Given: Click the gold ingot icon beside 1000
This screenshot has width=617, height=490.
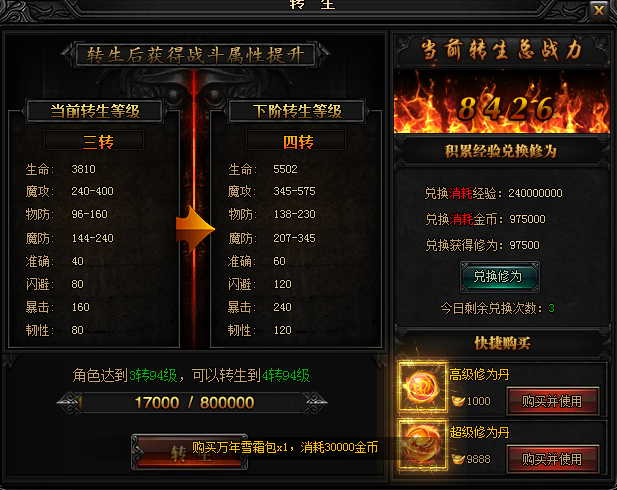Looking at the screenshot, I should pos(458,401).
